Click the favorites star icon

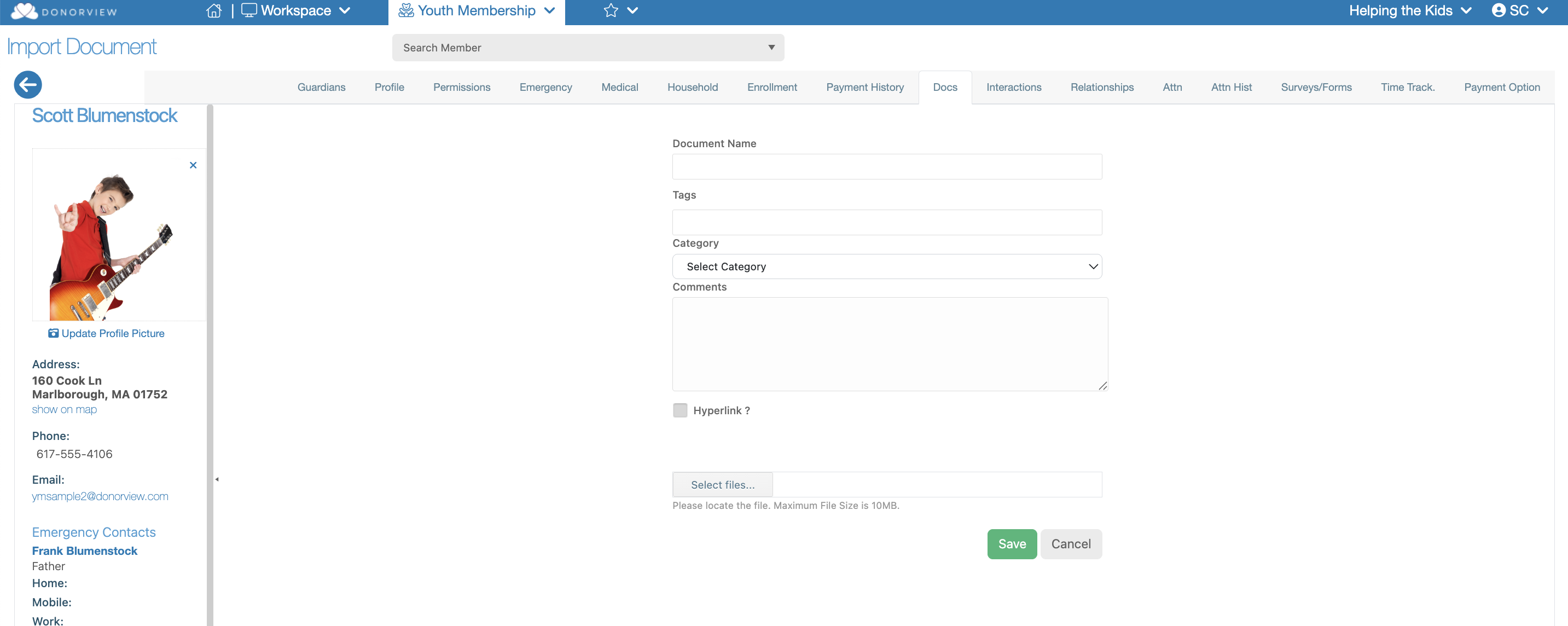click(x=611, y=11)
